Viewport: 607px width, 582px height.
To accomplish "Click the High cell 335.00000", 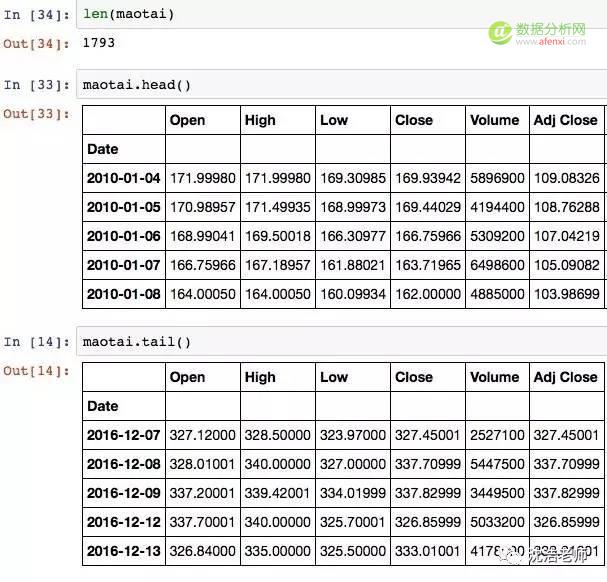I will tap(278, 551).
